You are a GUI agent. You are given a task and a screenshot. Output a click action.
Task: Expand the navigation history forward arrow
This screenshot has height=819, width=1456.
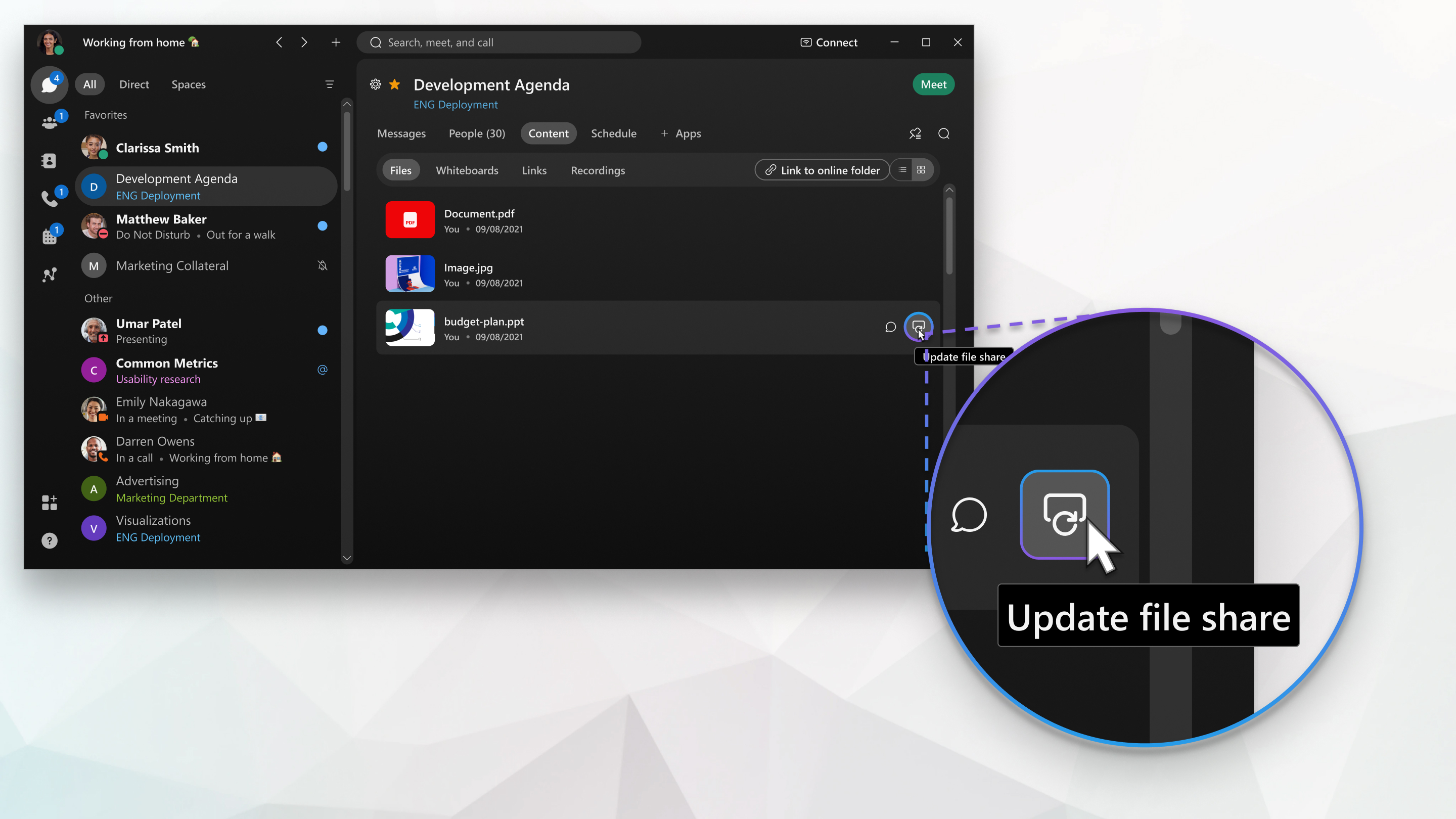tap(303, 42)
